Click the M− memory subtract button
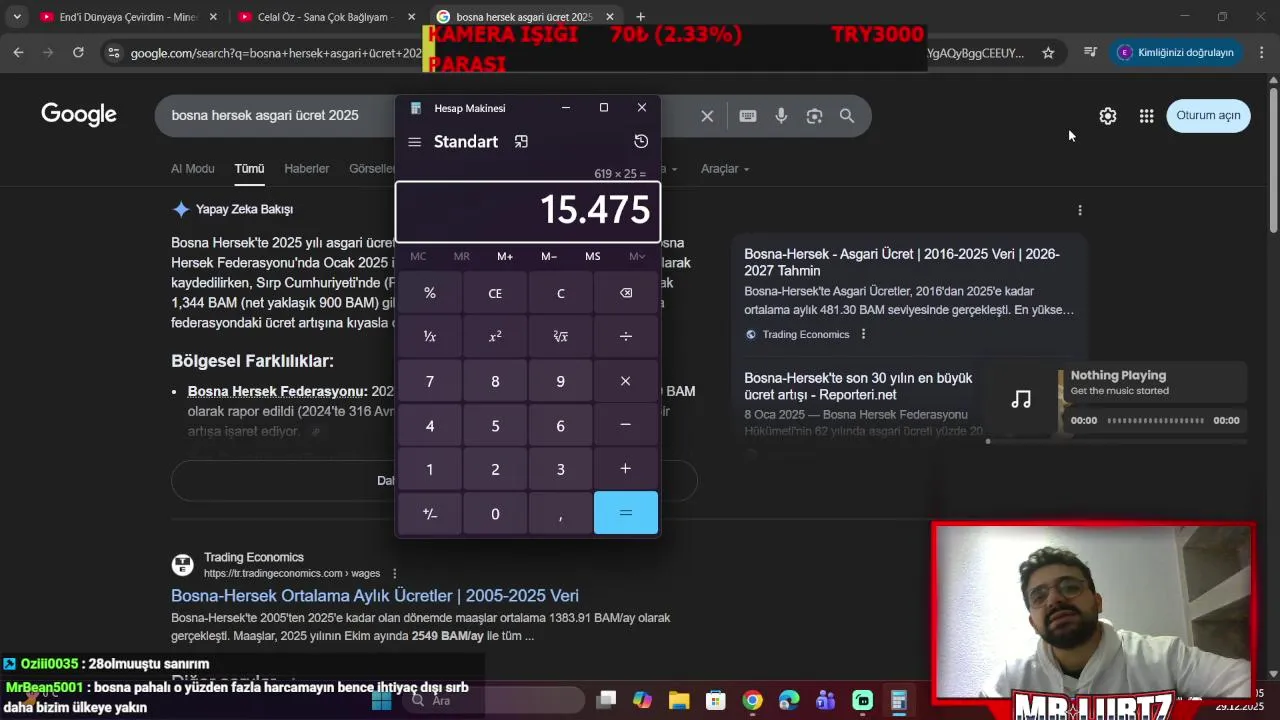The height and width of the screenshot is (720, 1280). coord(549,256)
